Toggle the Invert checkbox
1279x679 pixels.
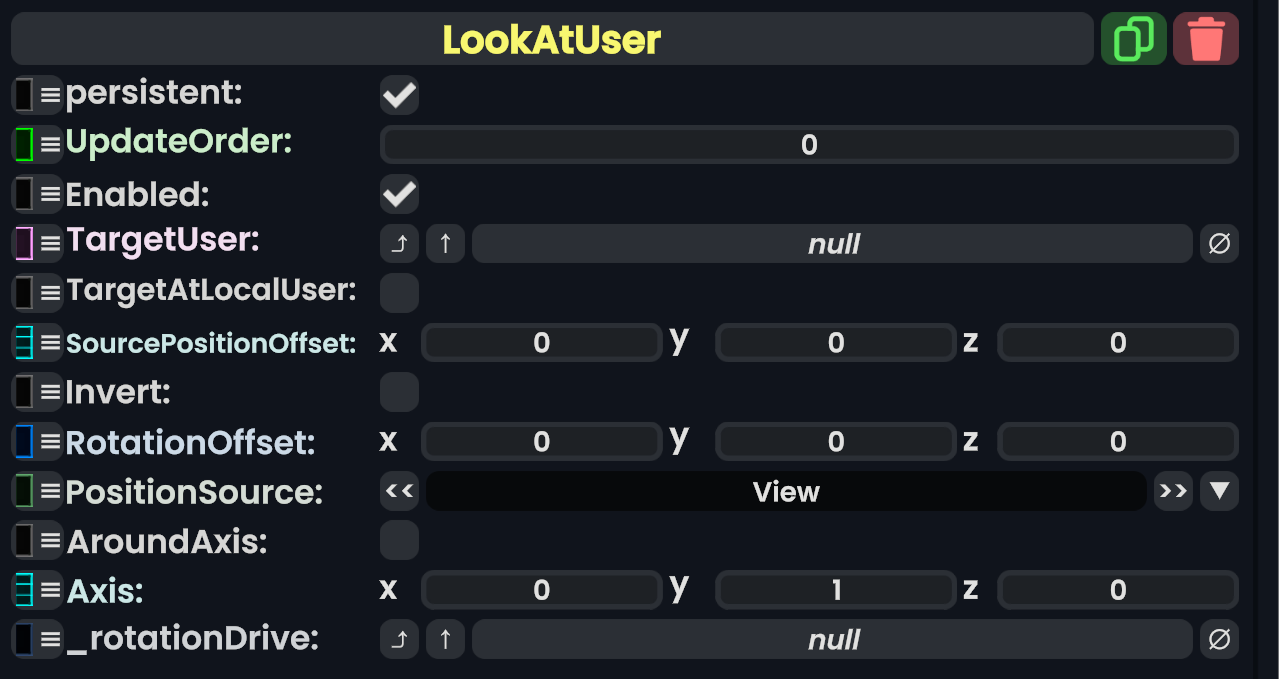[x=399, y=392]
